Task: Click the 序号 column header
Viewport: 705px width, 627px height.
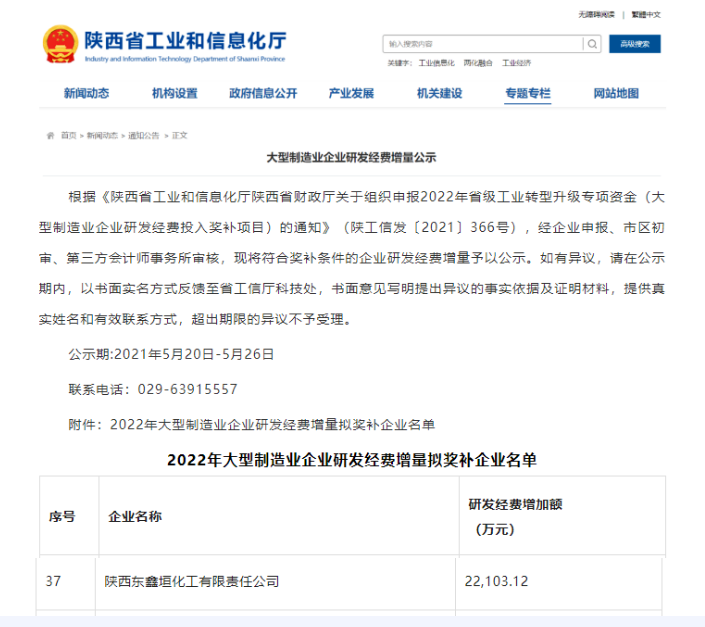Action: tap(62, 516)
